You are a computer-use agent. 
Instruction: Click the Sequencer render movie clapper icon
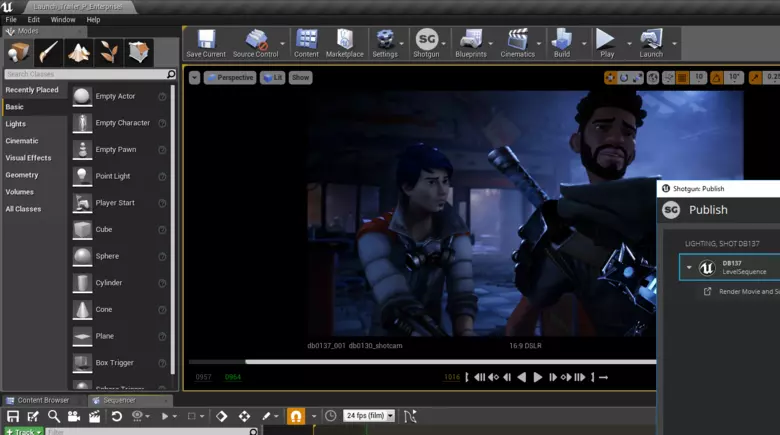[94, 416]
